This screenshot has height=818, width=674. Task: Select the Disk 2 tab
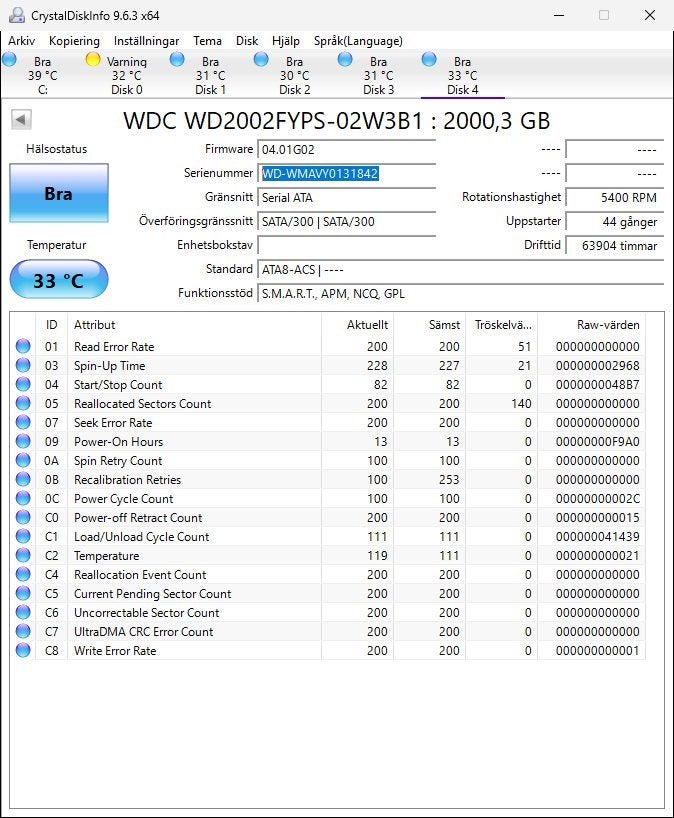[294, 76]
